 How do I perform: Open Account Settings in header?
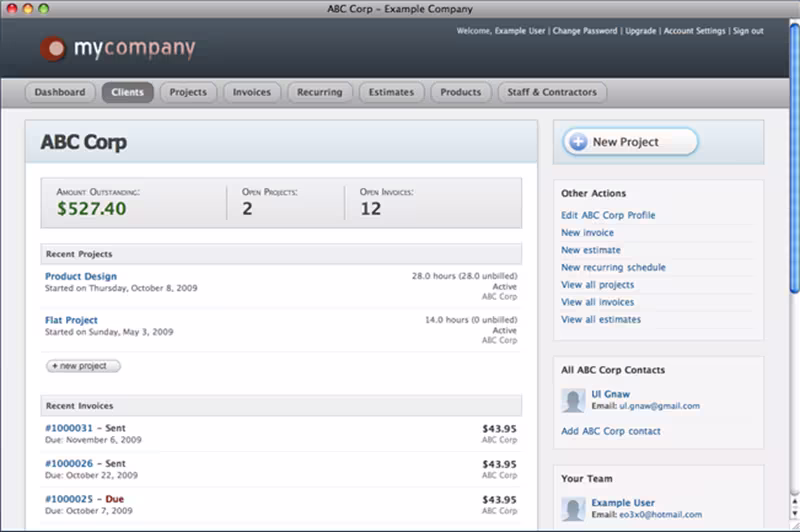694,31
